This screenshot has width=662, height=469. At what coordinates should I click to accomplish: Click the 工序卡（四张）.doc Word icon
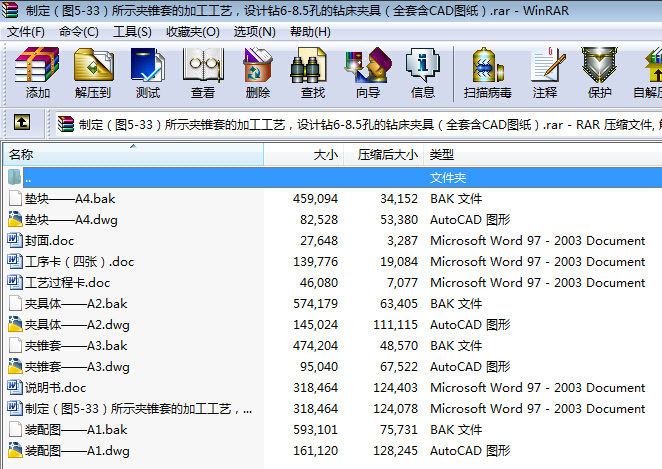point(15,261)
